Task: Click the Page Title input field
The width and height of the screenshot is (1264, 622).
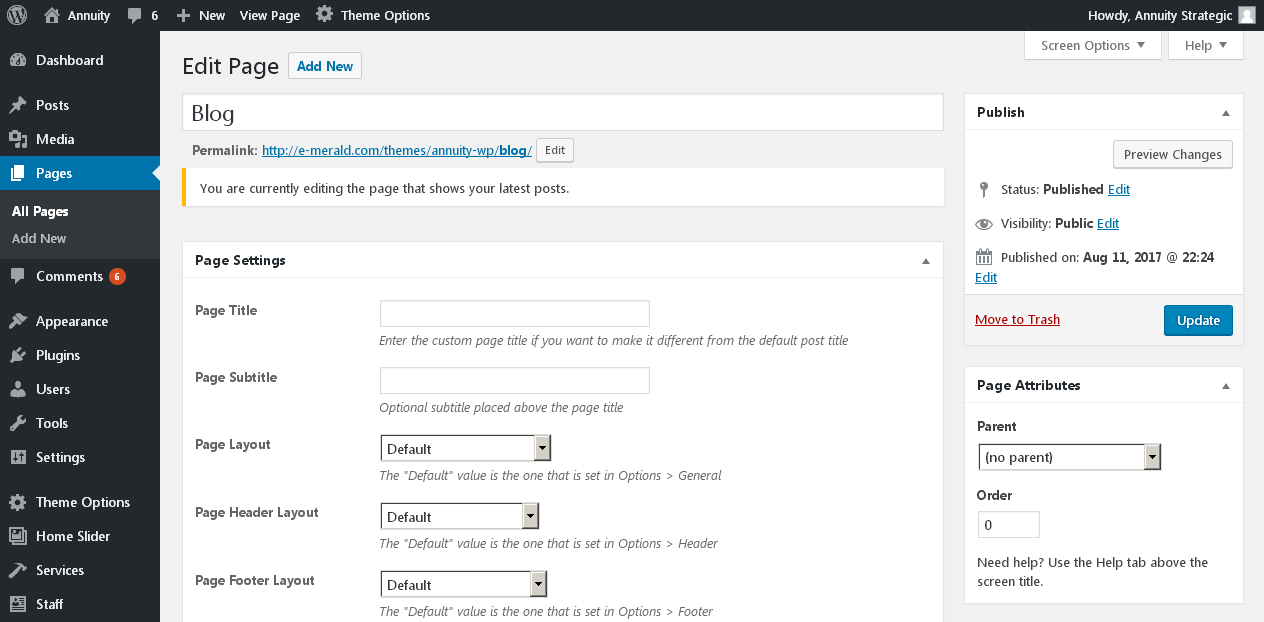Action: 515,313
